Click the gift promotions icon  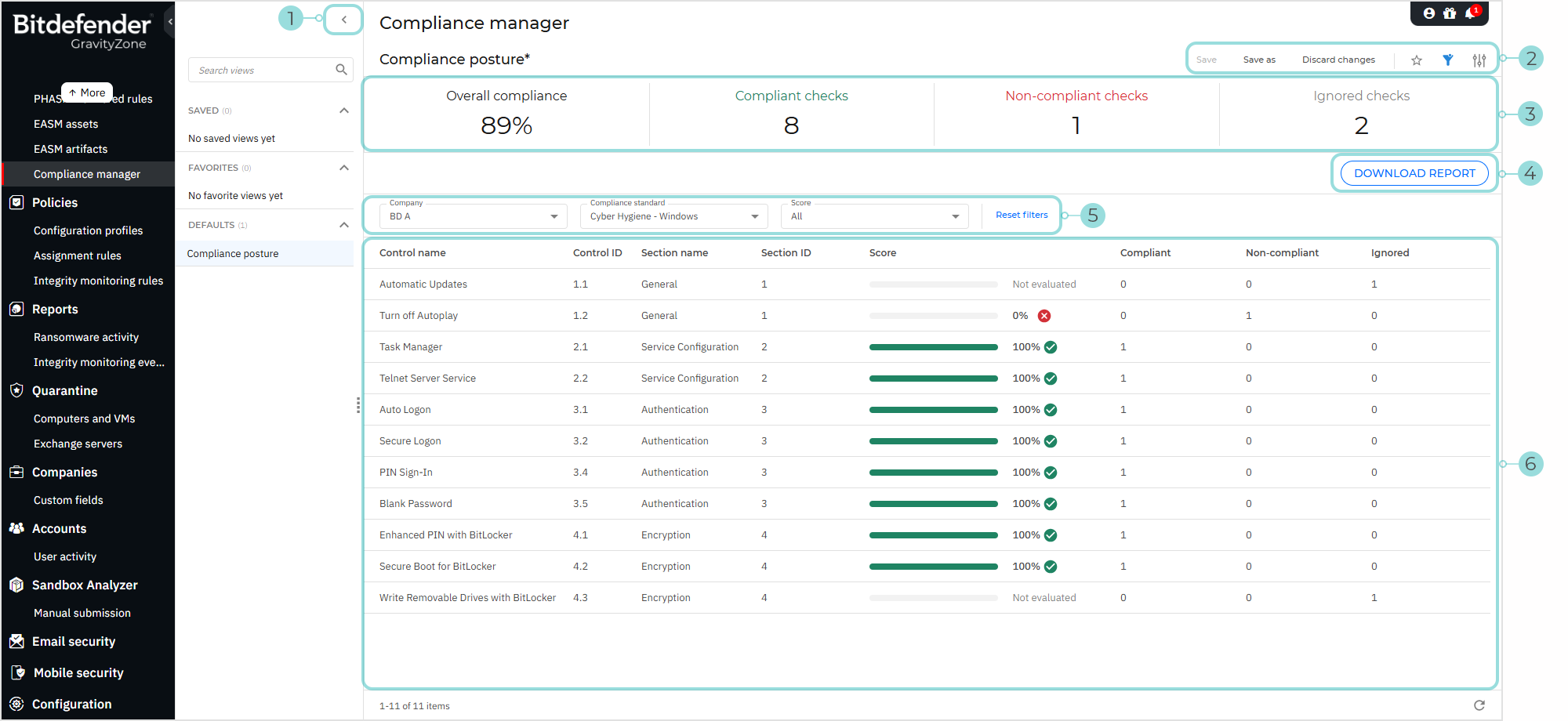pos(1450,13)
